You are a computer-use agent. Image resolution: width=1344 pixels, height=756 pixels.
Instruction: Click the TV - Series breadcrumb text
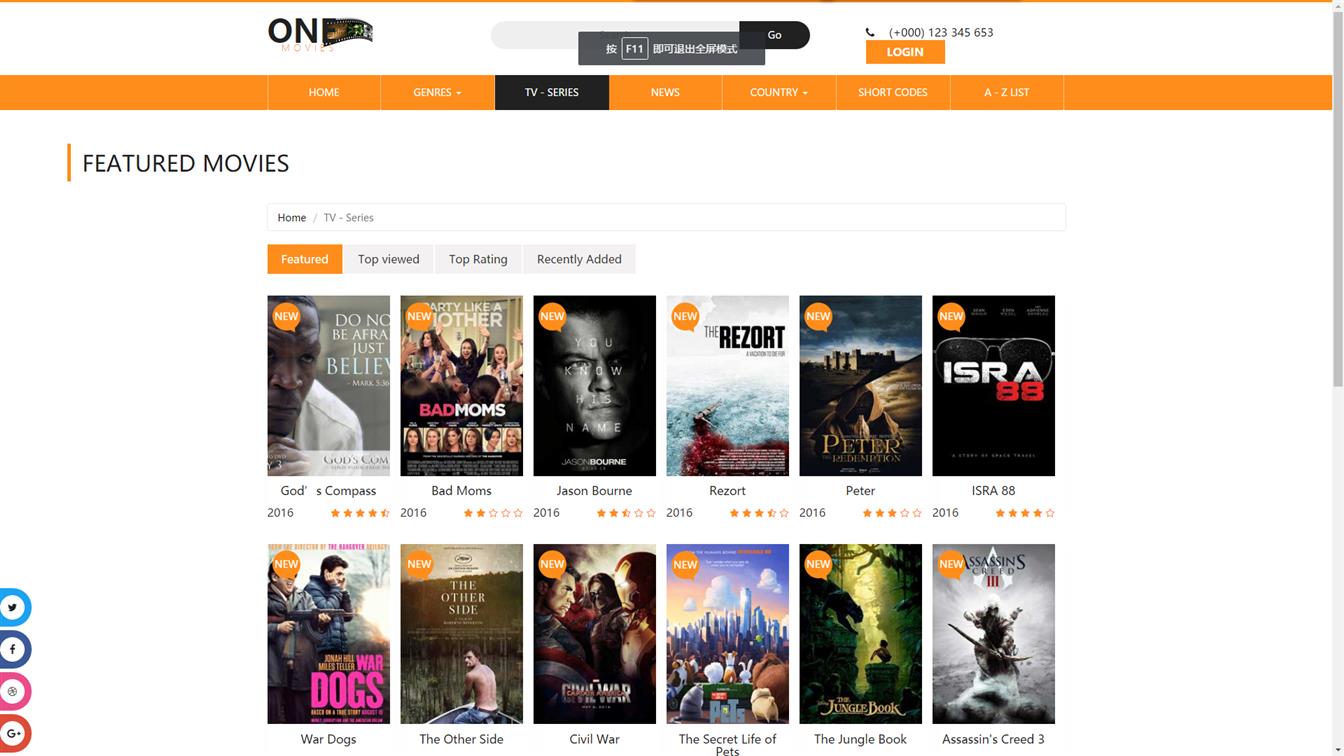click(348, 217)
